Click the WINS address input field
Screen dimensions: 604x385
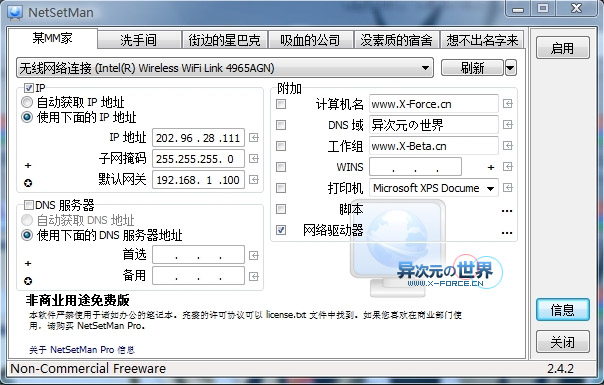pyautogui.click(x=415, y=167)
